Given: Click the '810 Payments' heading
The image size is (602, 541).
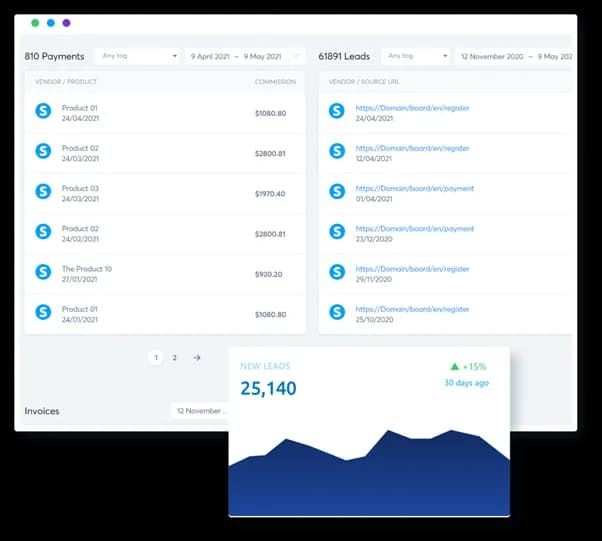Looking at the screenshot, I should [54, 56].
